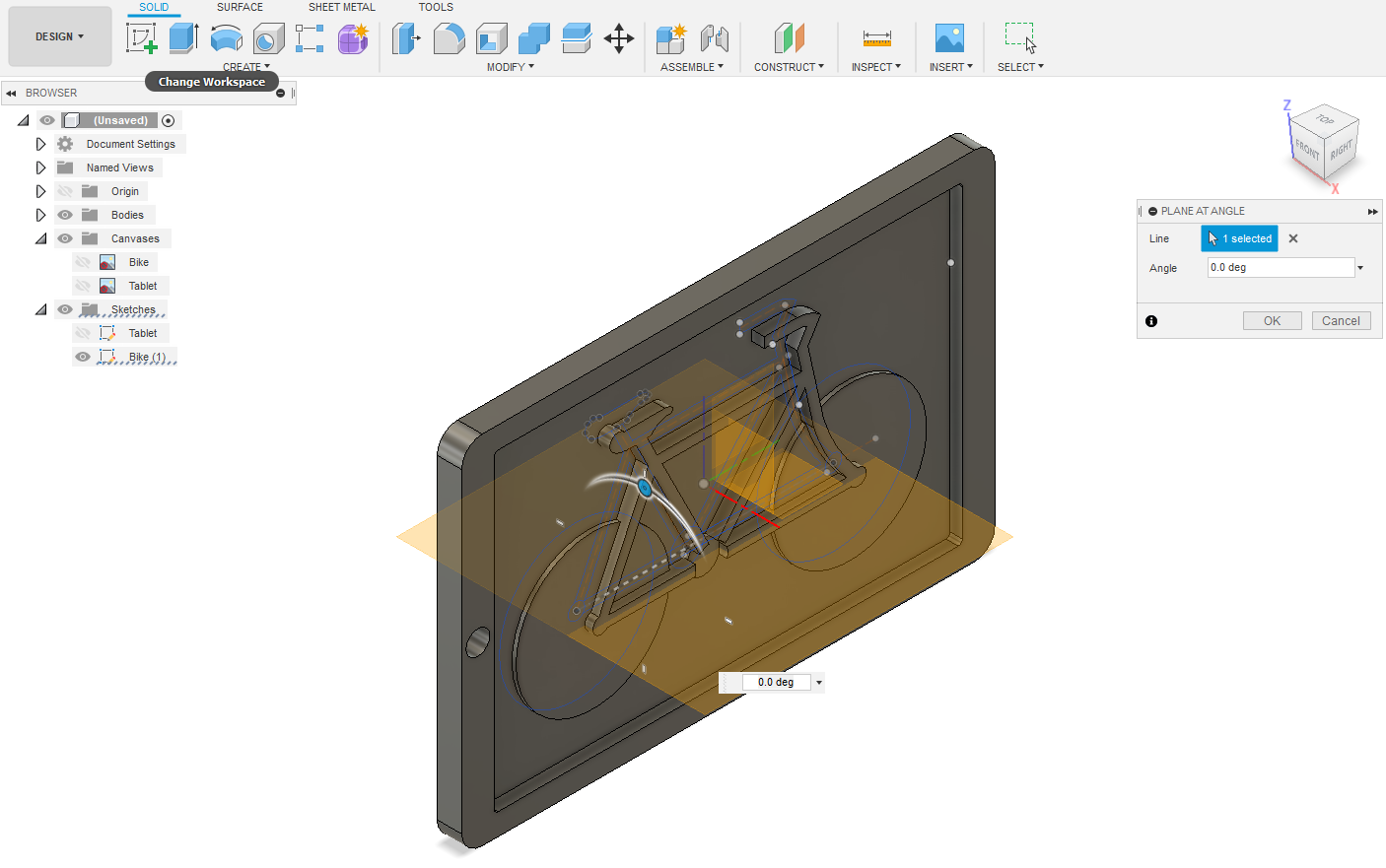Select the New Component tool
Screen dimensions: 1386x868
[x=671, y=38]
